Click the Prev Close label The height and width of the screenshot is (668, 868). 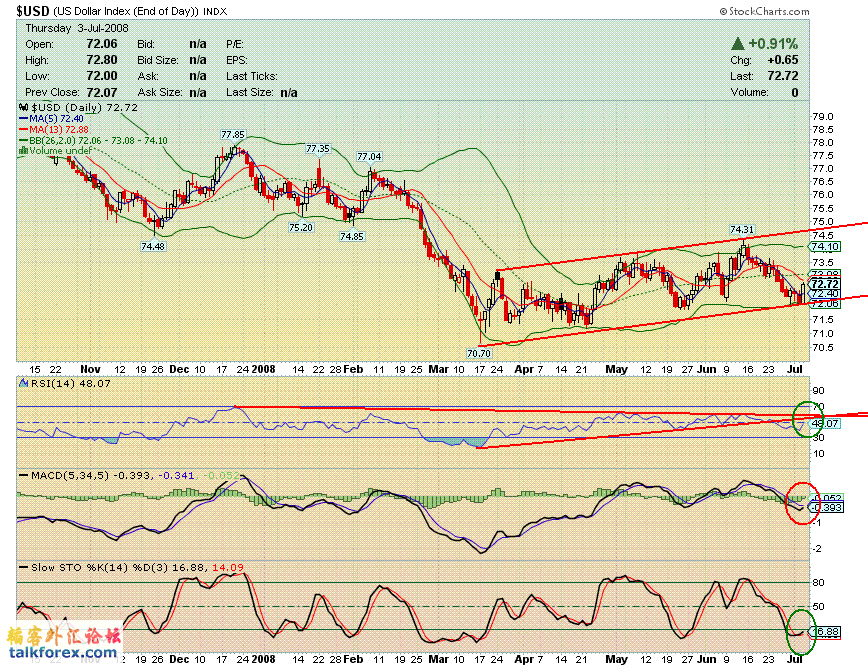click(x=52, y=92)
